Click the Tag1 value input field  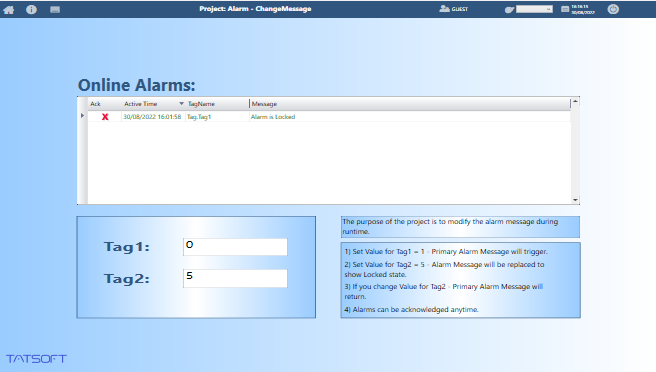coord(235,247)
